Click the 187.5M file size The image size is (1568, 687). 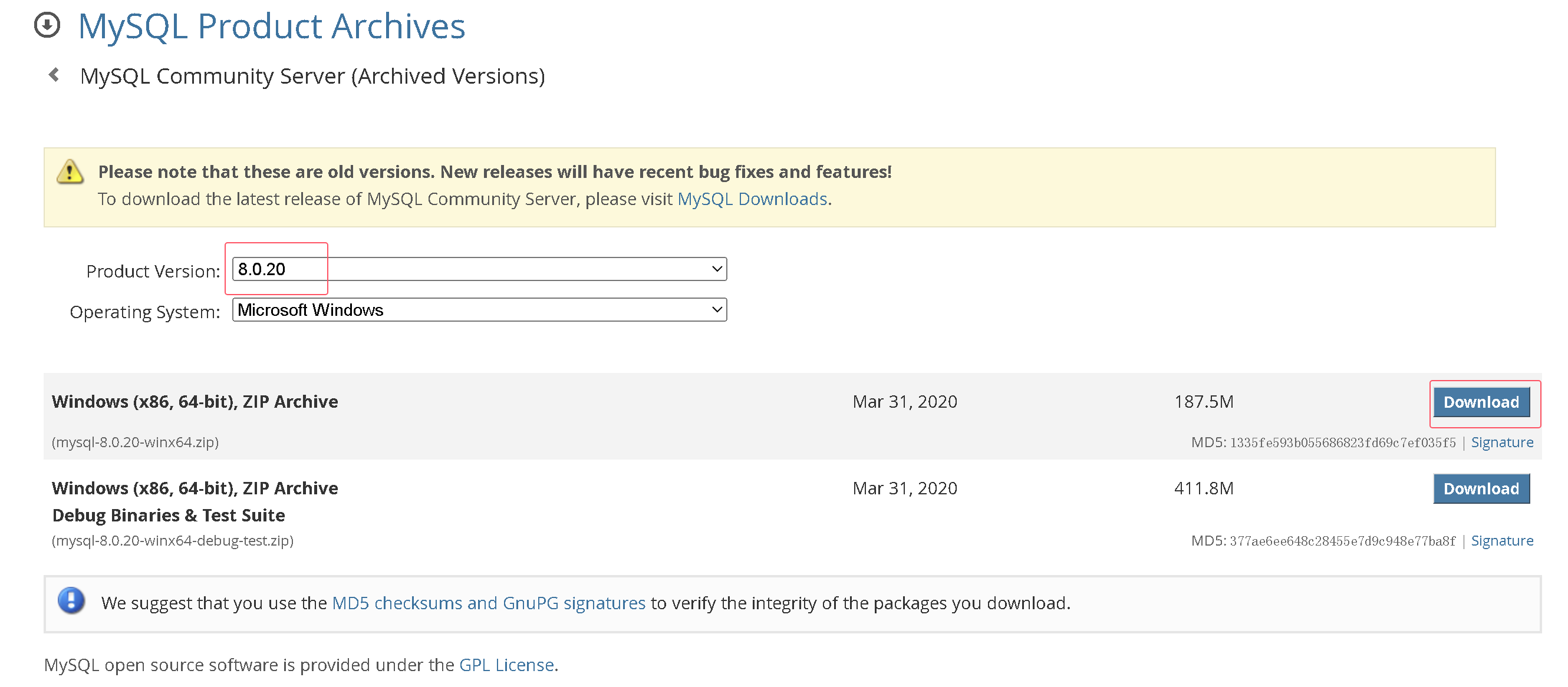[x=1203, y=402]
